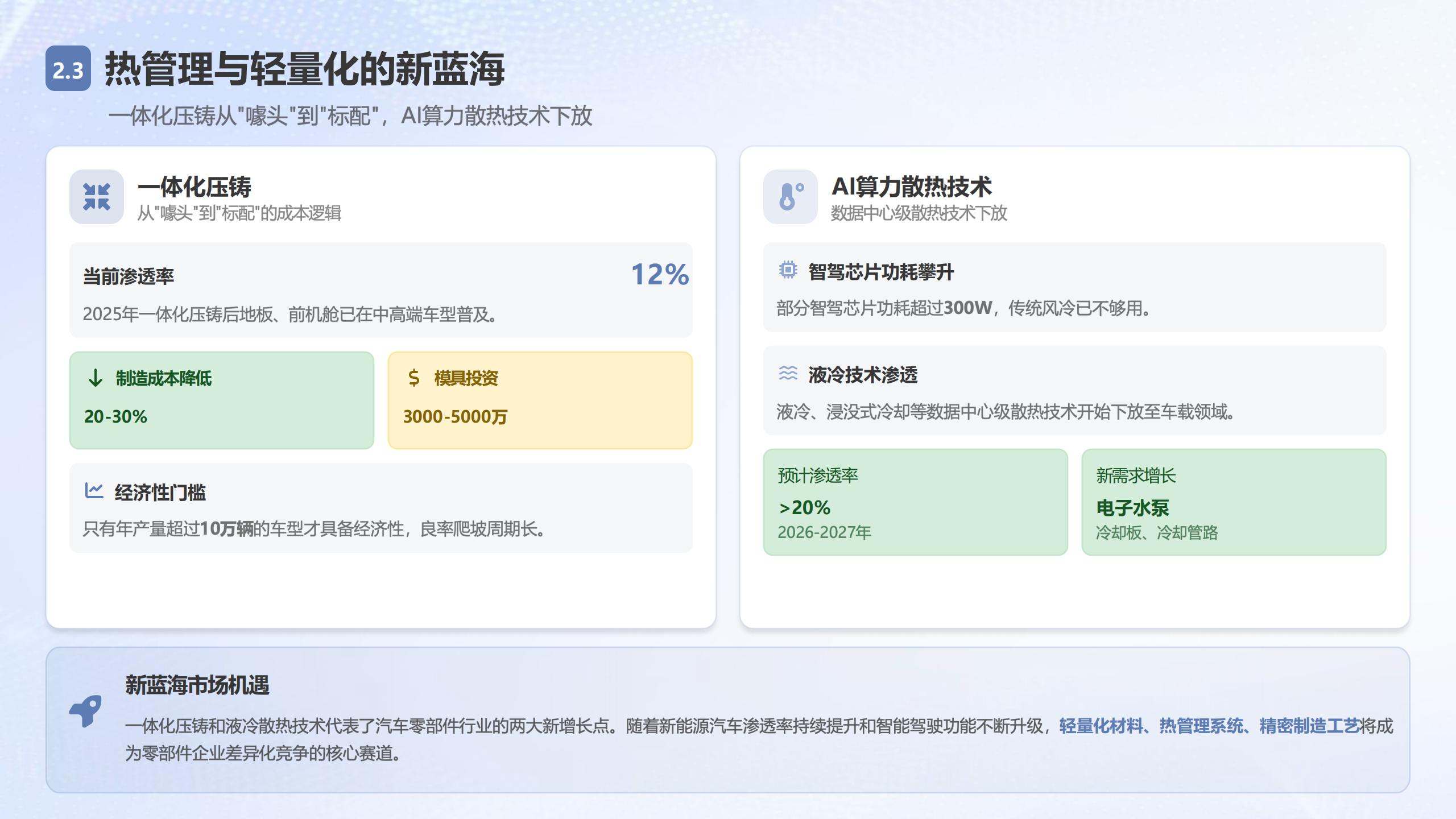Click the down arrow icon beside 制造成本降低
Image resolution: width=1456 pixels, height=819 pixels.
(x=96, y=378)
